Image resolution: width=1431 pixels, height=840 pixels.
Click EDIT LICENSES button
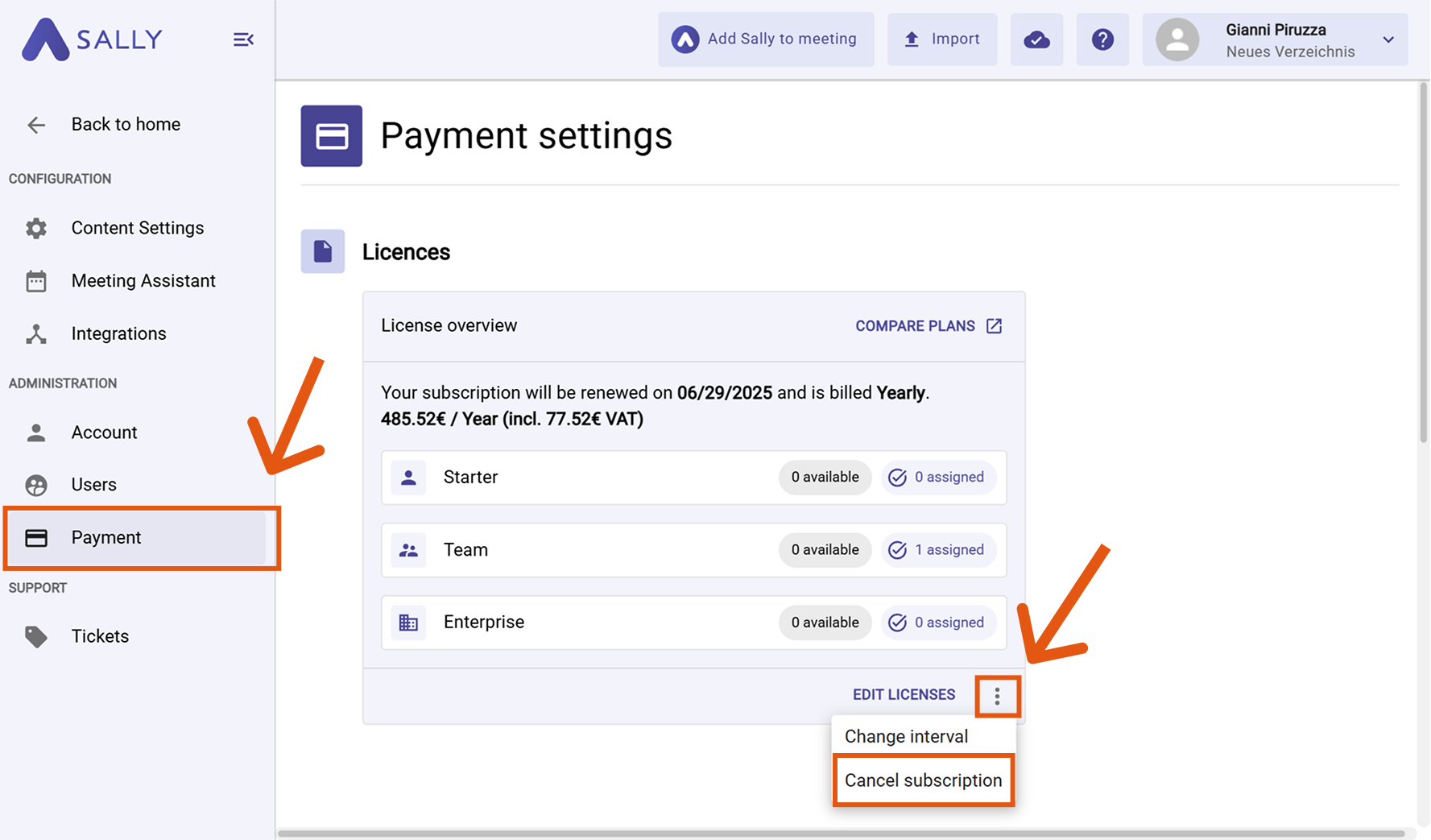coord(904,695)
